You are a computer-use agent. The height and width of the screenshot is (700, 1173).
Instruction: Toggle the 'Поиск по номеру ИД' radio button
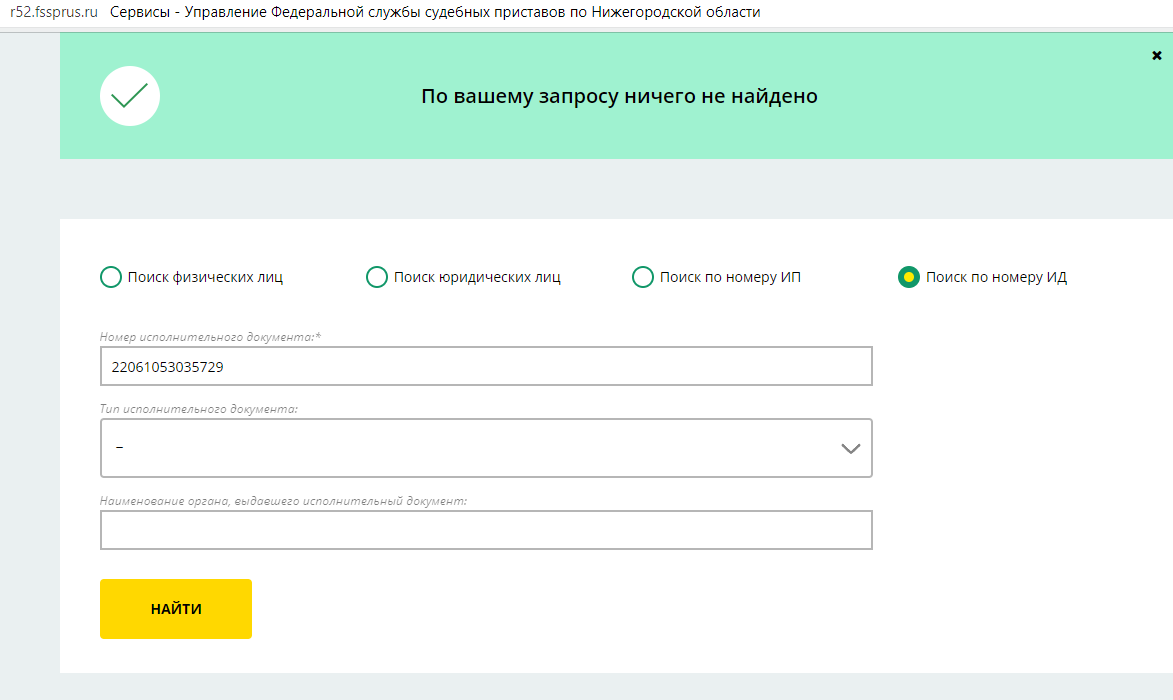pos(909,277)
